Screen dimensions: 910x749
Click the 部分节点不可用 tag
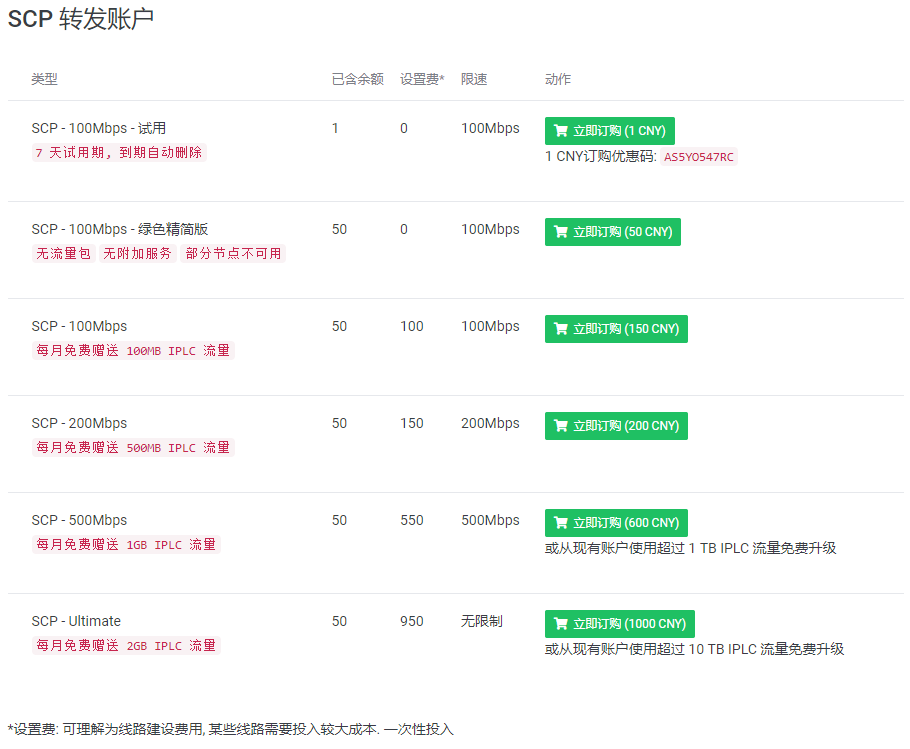233,254
